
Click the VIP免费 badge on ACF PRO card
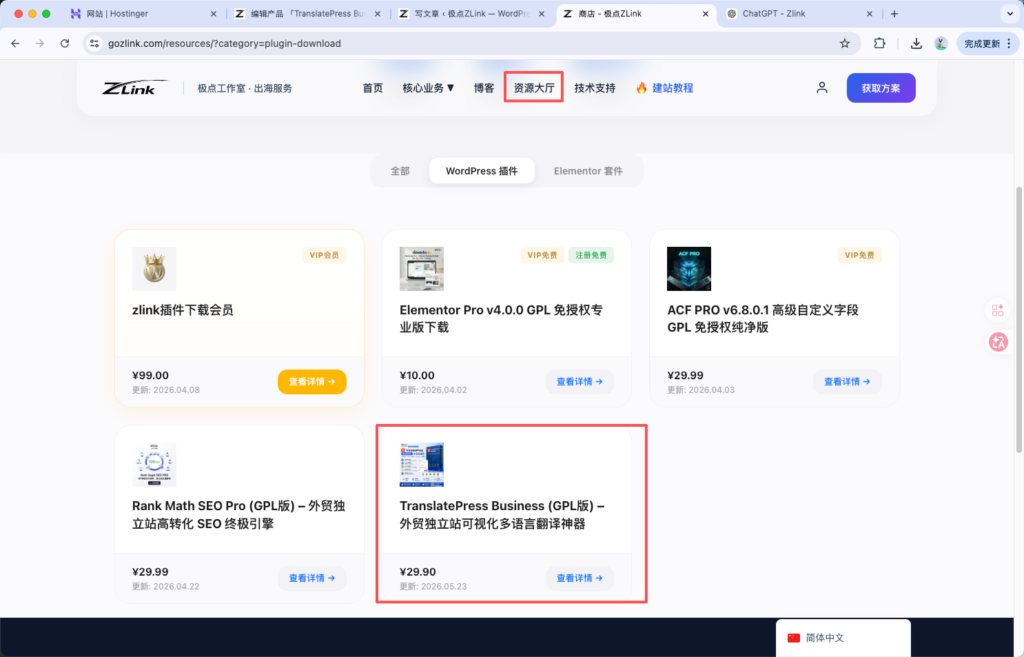859,255
